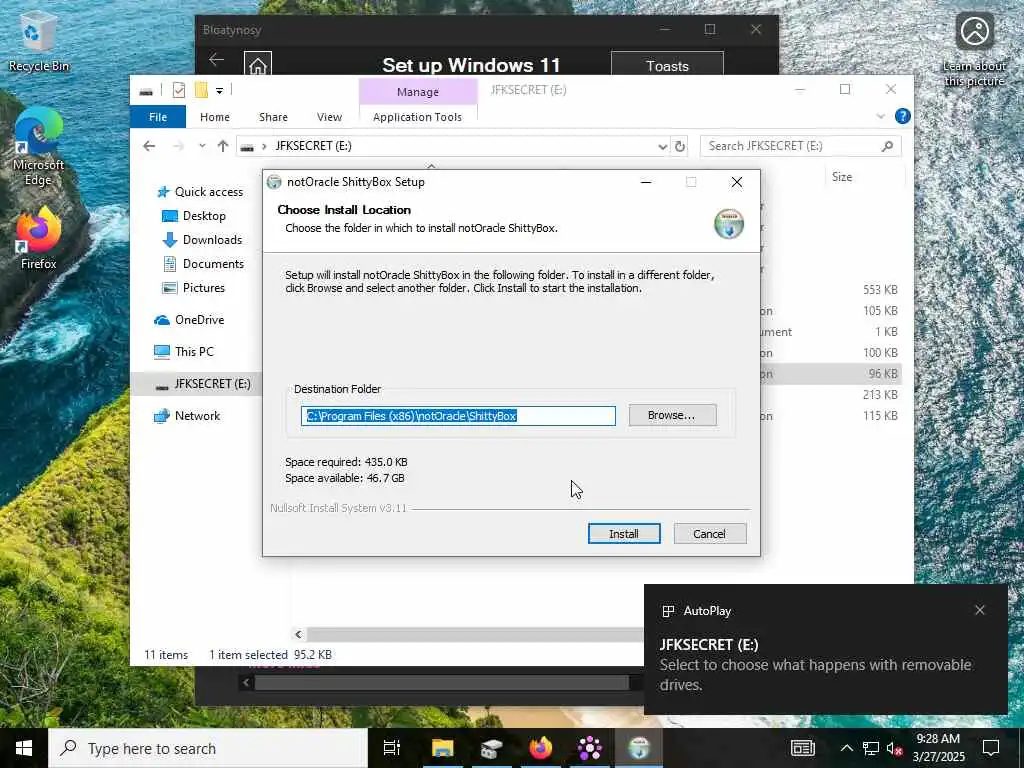Open recent locations dropdown arrow
Image resolution: width=1024 pixels, height=768 pixels.
(x=202, y=146)
